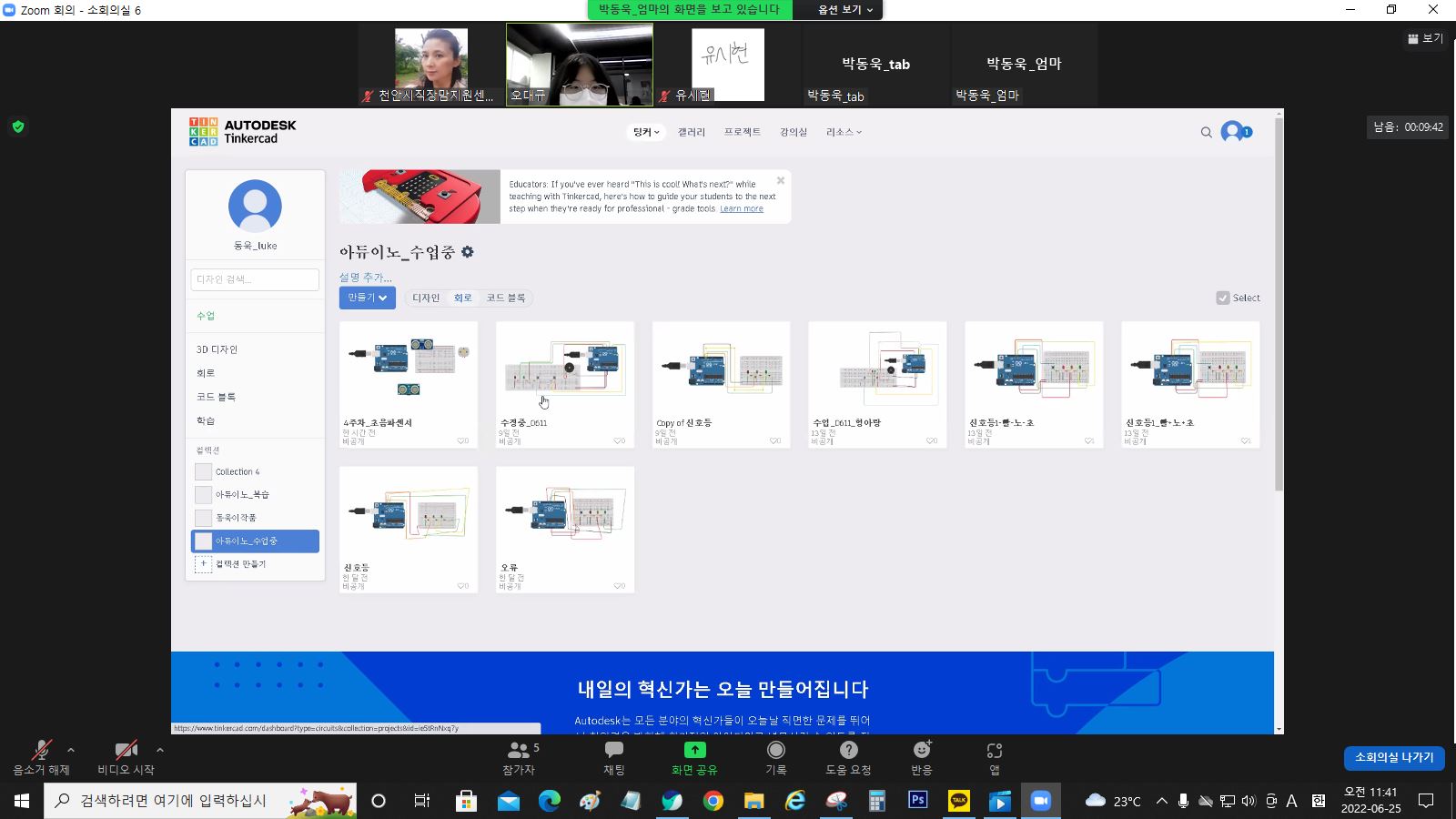Open the participants list icon
Image resolution: width=1456 pixels, height=819 pixels.
point(519,750)
